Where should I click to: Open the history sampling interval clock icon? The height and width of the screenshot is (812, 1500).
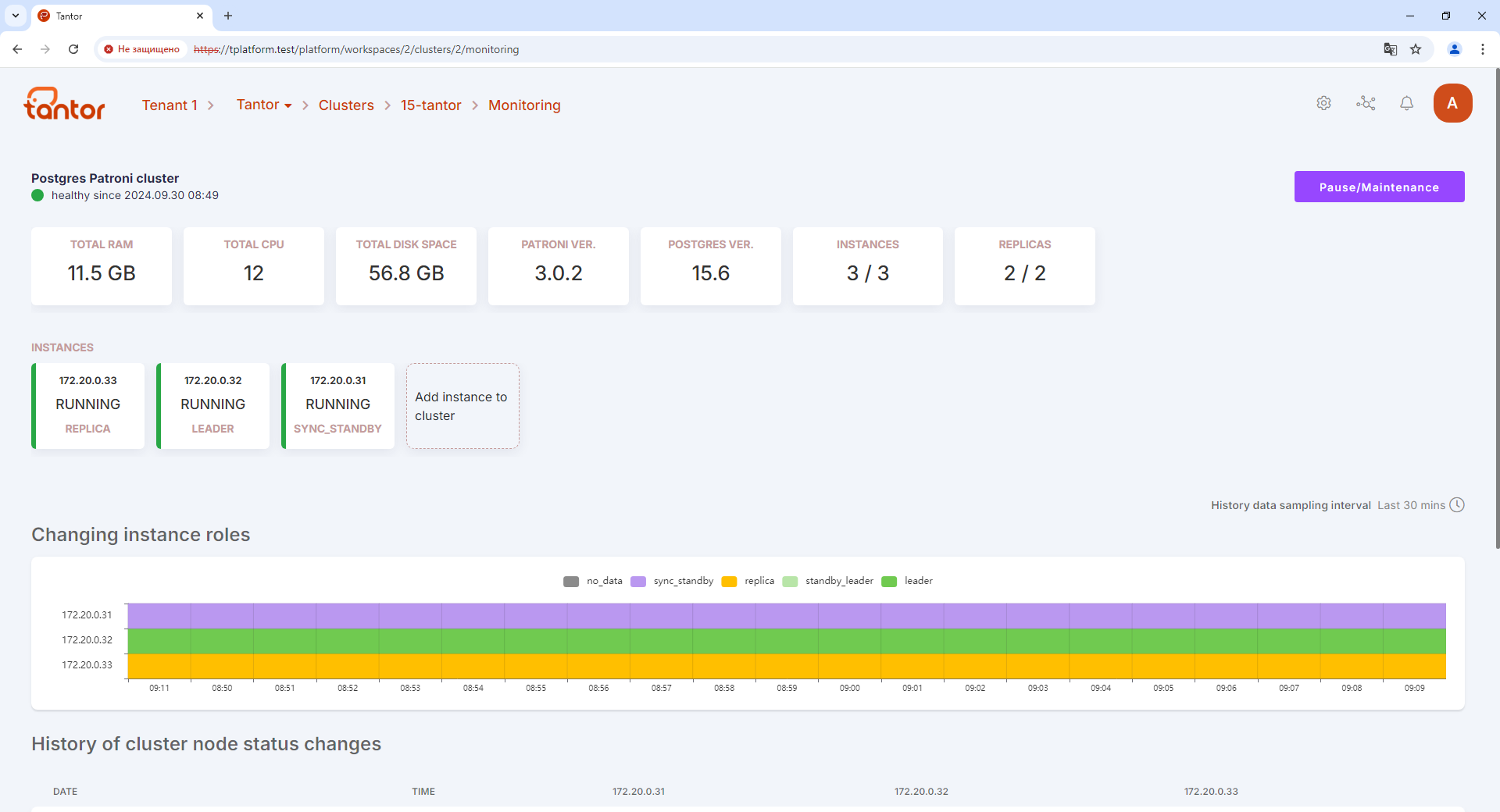coord(1457,505)
